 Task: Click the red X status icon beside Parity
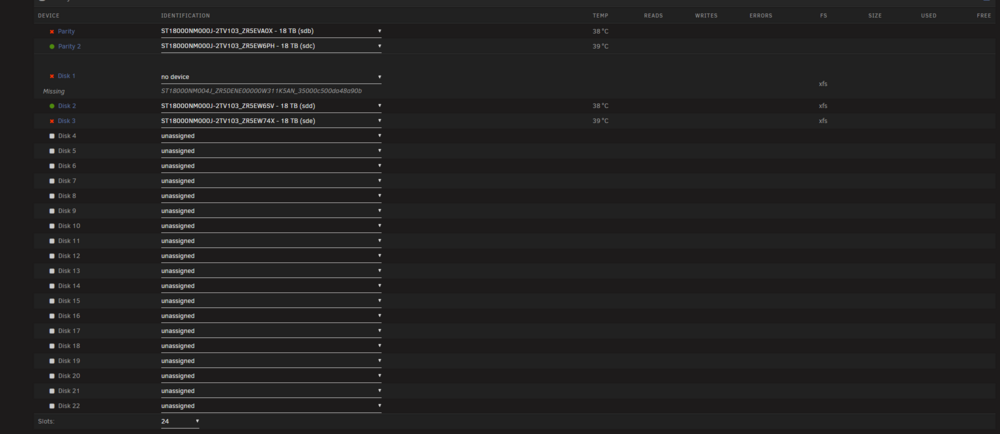(x=52, y=31)
